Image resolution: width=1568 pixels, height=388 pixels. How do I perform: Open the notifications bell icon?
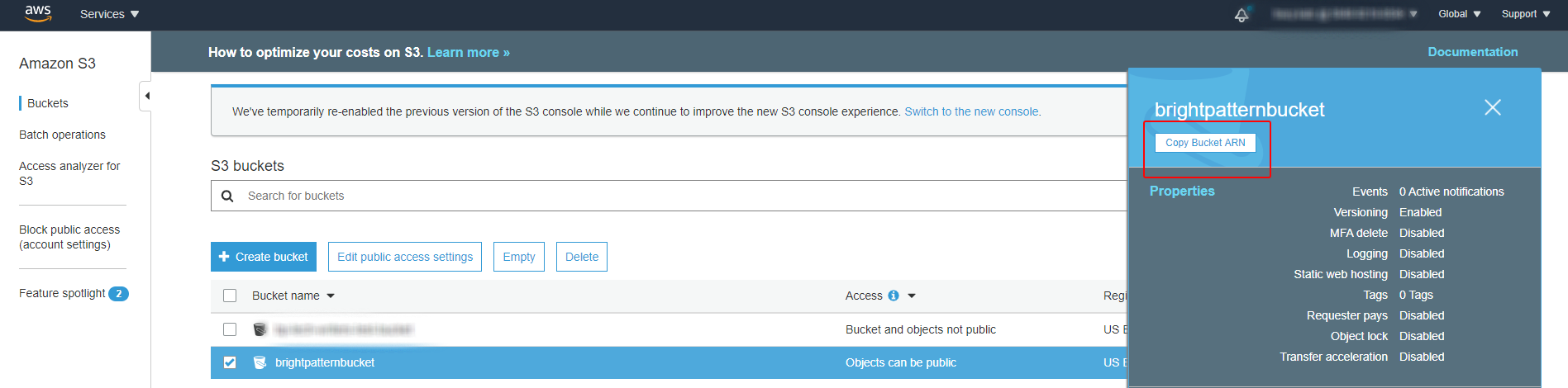click(x=1242, y=14)
